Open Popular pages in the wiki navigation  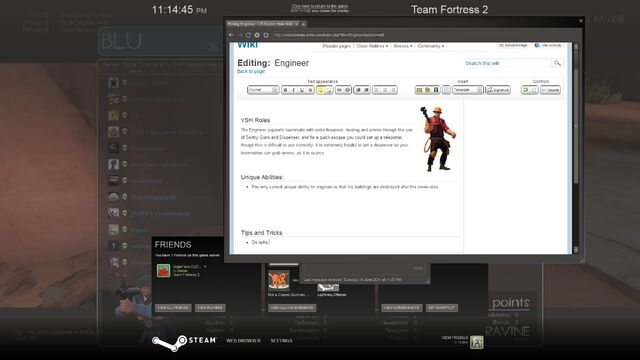click(x=337, y=46)
